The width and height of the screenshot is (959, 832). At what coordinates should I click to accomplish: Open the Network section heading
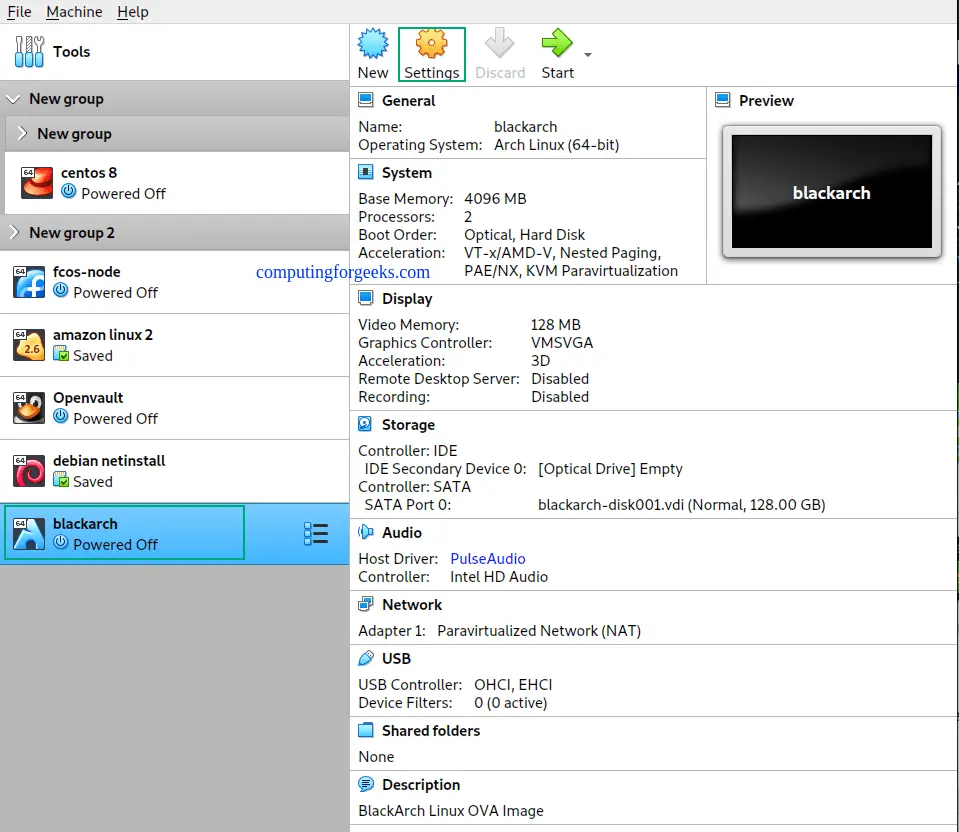click(x=412, y=604)
